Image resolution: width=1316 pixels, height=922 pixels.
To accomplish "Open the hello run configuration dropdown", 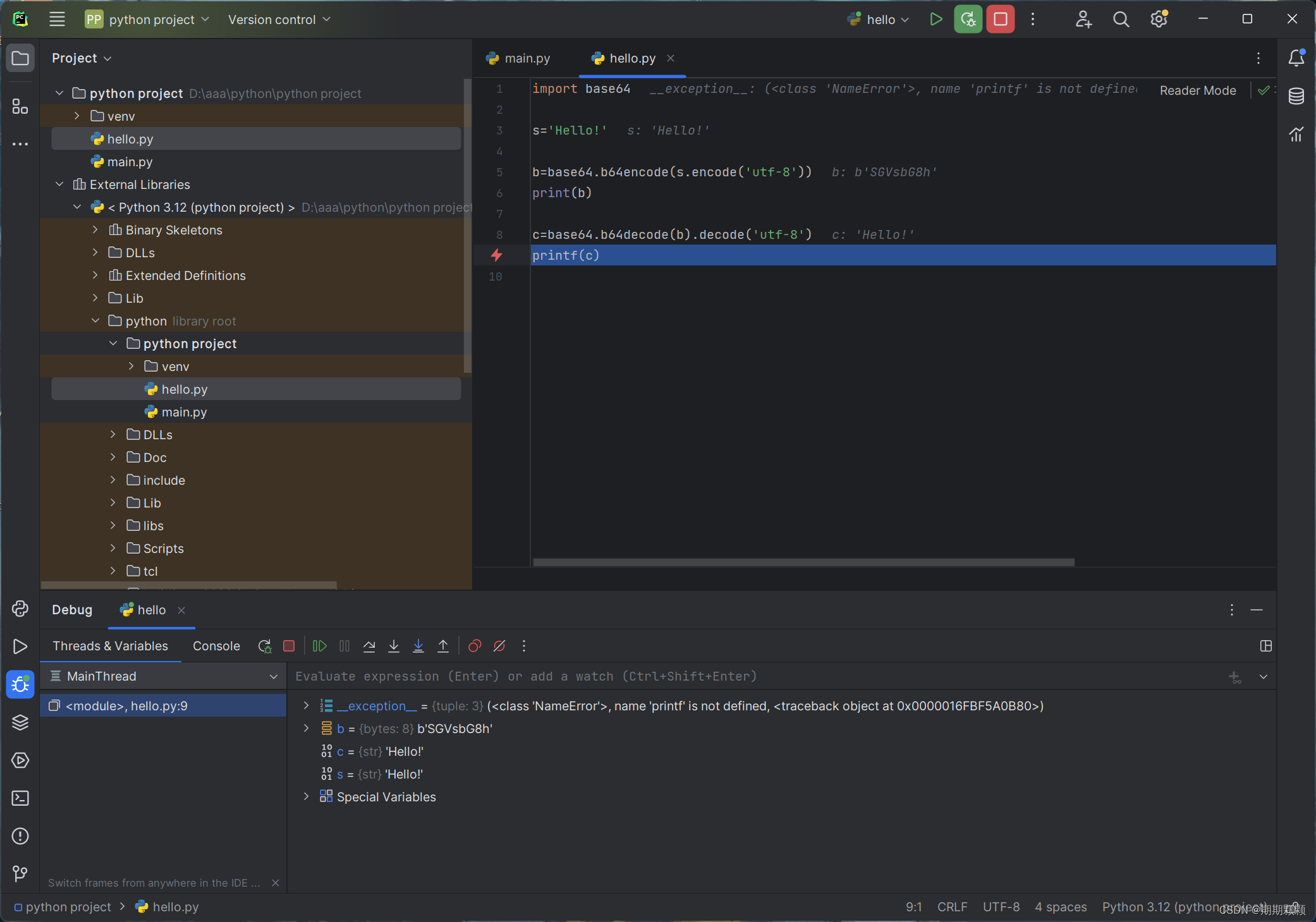I will [880, 20].
